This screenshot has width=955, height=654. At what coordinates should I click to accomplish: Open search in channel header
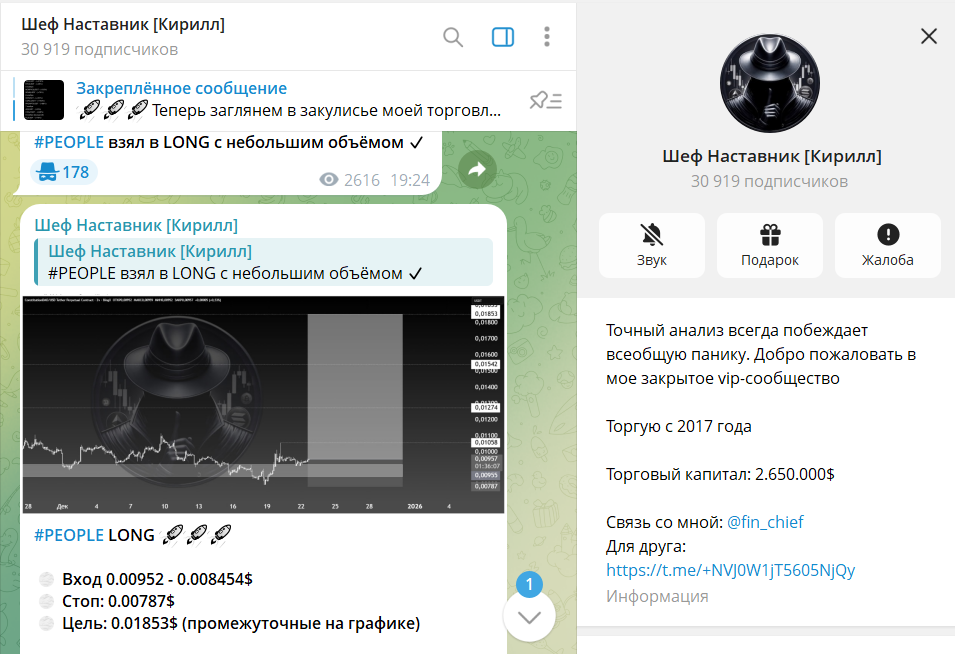(x=453, y=37)
